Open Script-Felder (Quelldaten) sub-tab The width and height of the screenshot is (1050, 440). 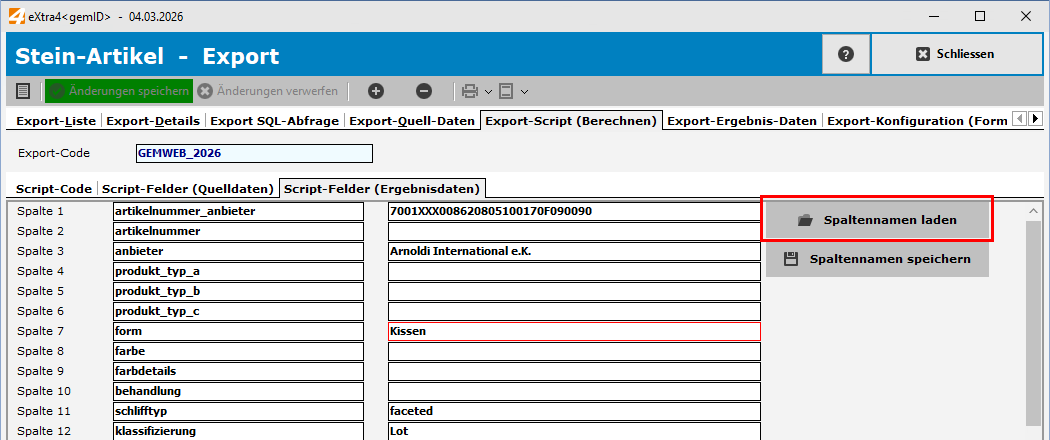188,188
